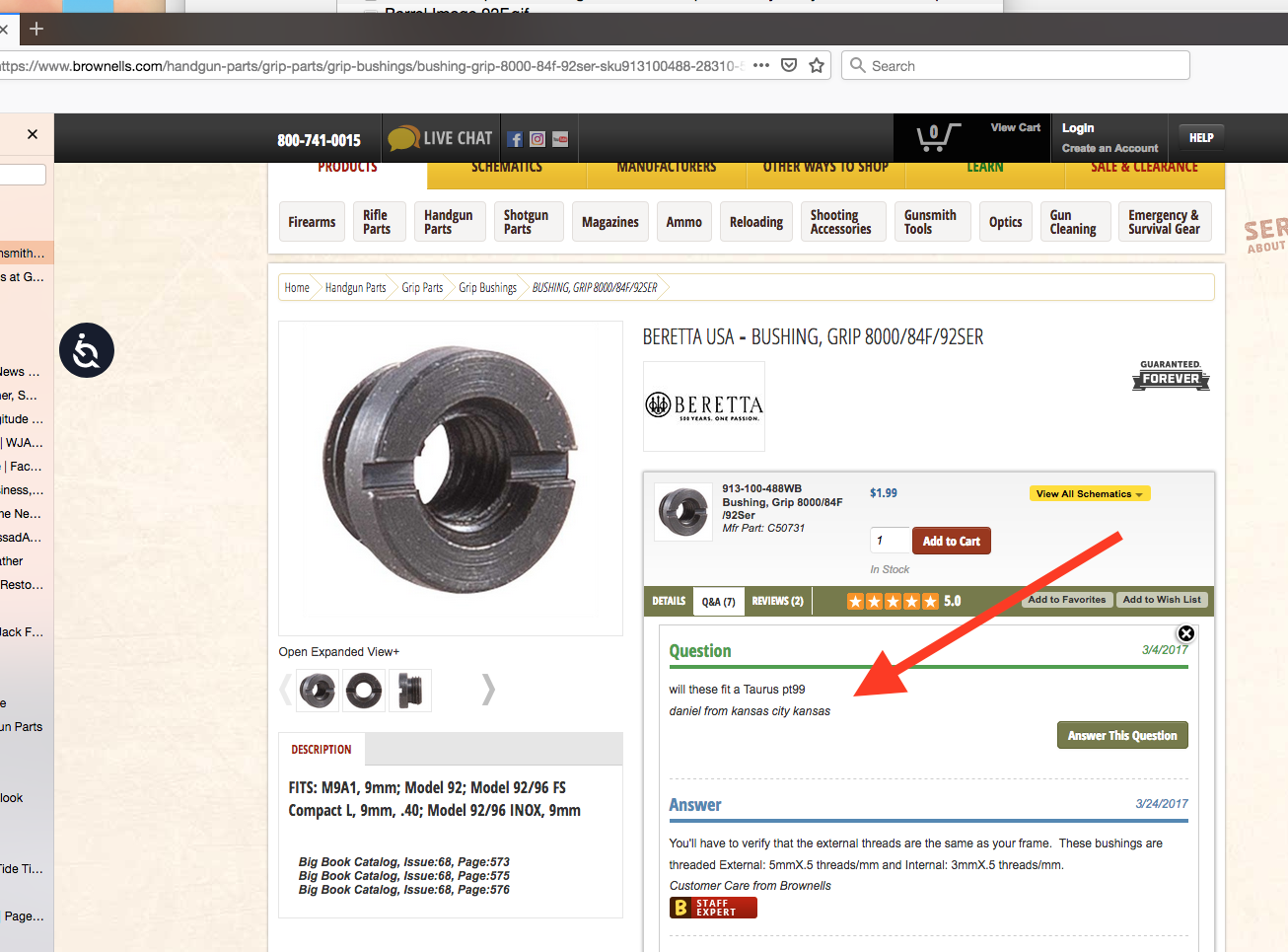Open Brownells Instagram icon

pyautogui.click(x=537, y=139)
